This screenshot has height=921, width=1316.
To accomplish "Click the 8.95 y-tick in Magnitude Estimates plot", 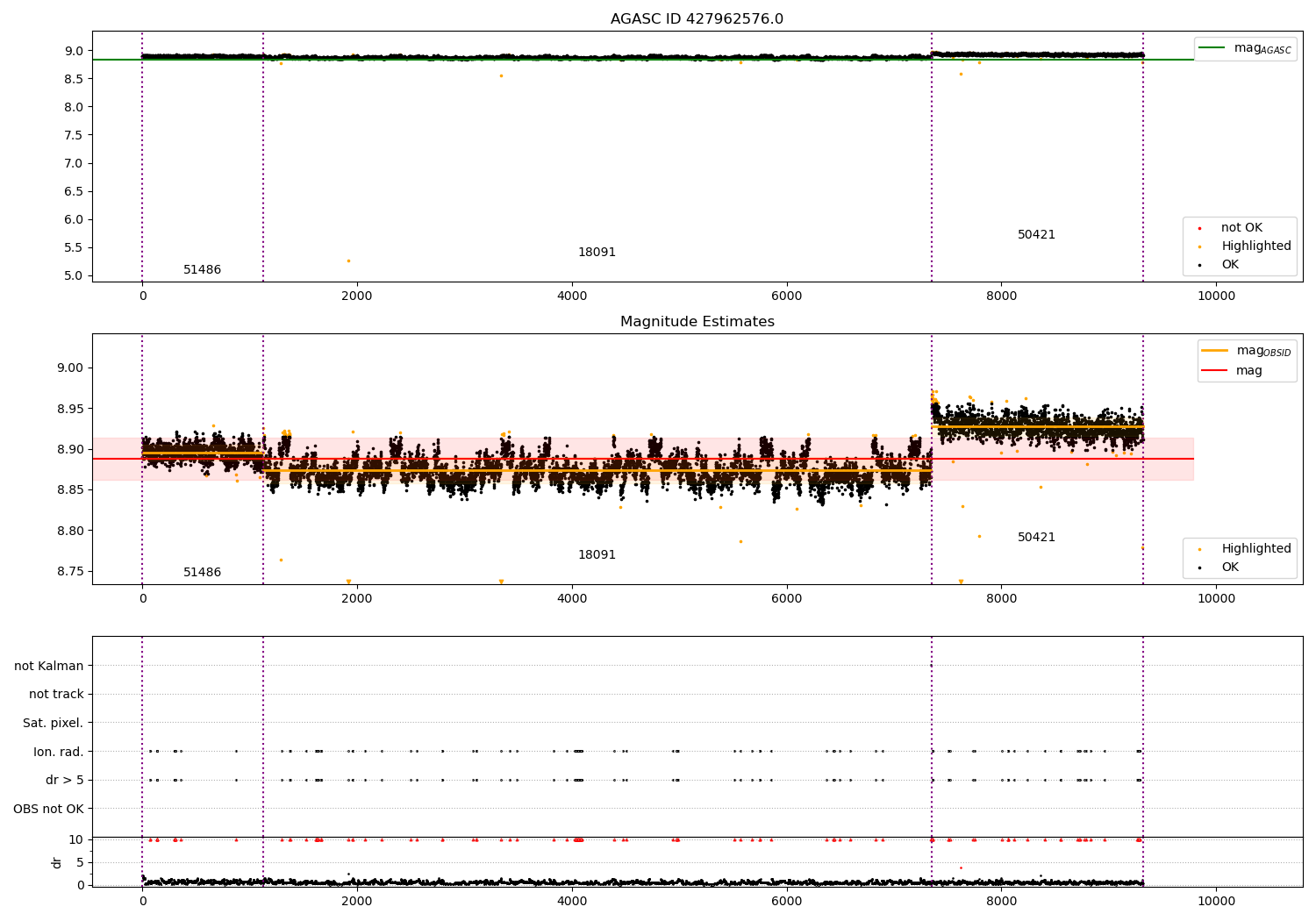I will 72,409.
